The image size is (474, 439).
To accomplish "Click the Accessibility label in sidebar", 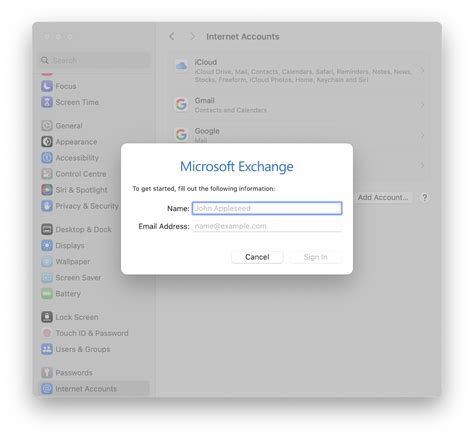I will click(77, 158).
